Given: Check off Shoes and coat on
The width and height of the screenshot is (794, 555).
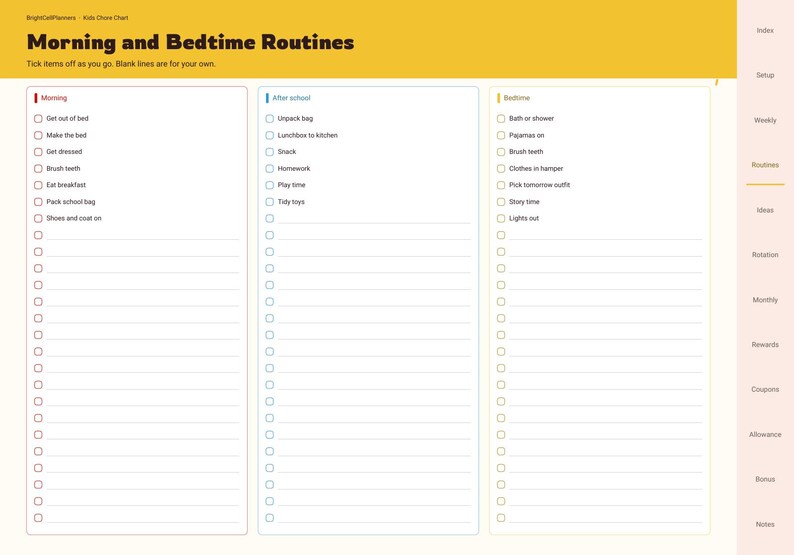Looking at the screenshot, I should pyautogui.click(x=38, y=218).
